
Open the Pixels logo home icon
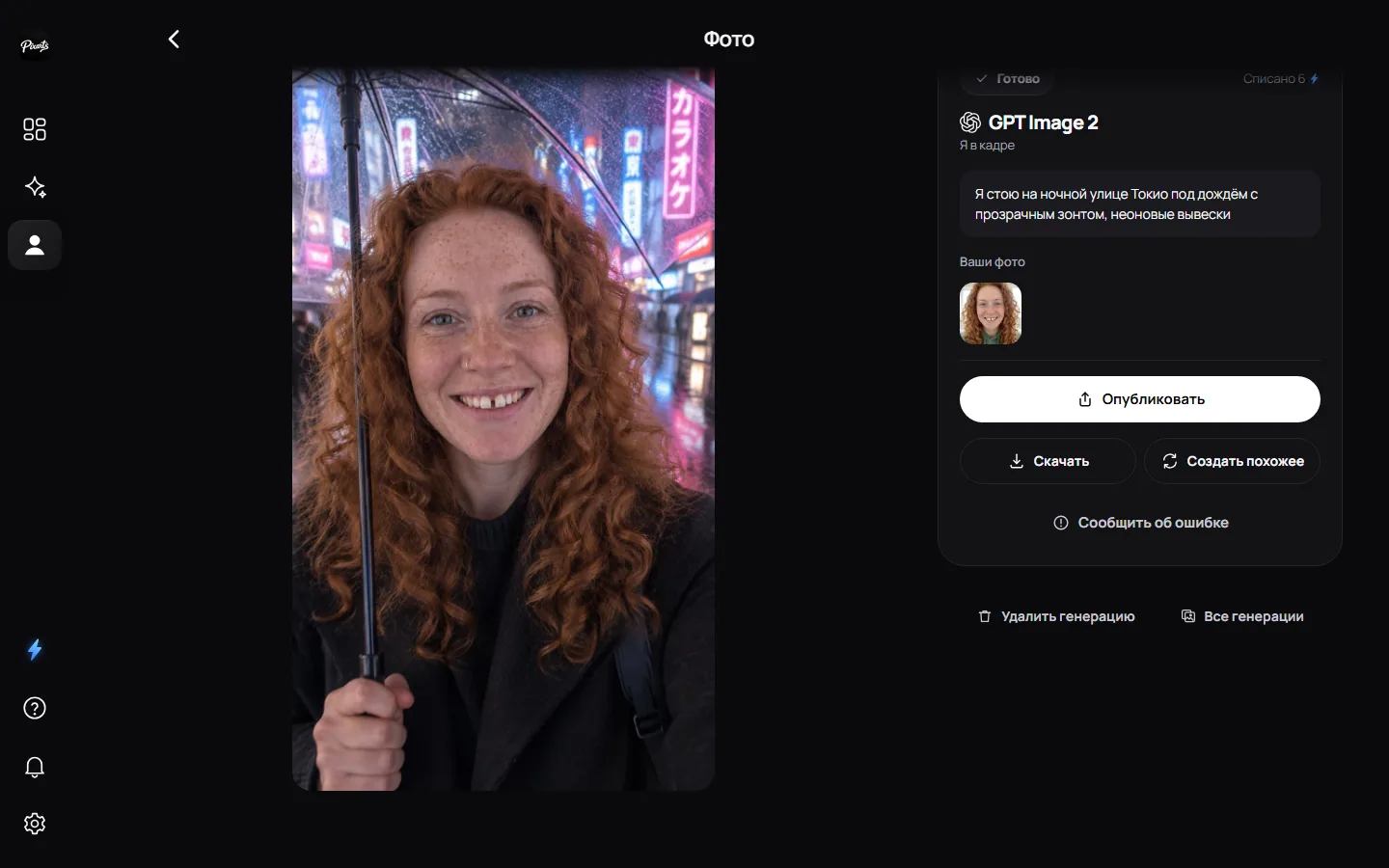(x=35, y=45)
